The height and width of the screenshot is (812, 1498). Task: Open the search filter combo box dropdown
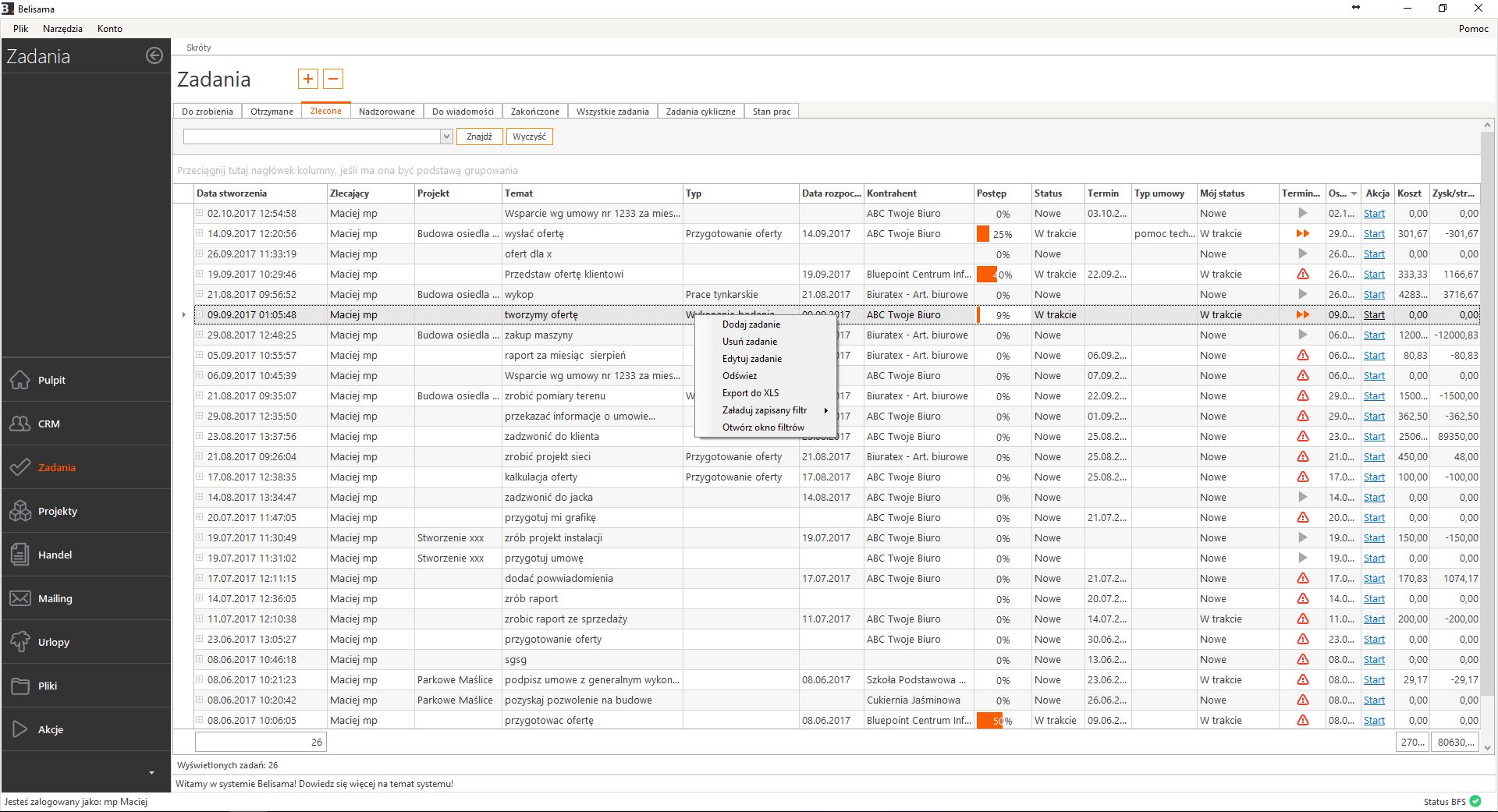pyautogui.click(x=446, y=137)
